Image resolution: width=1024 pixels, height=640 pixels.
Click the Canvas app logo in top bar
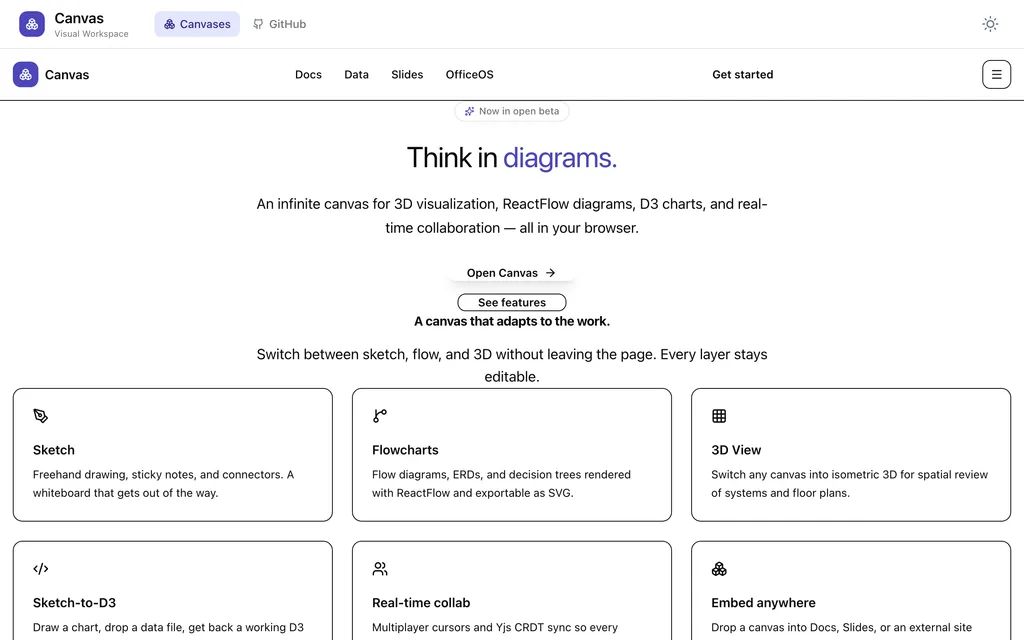(32, 24)
